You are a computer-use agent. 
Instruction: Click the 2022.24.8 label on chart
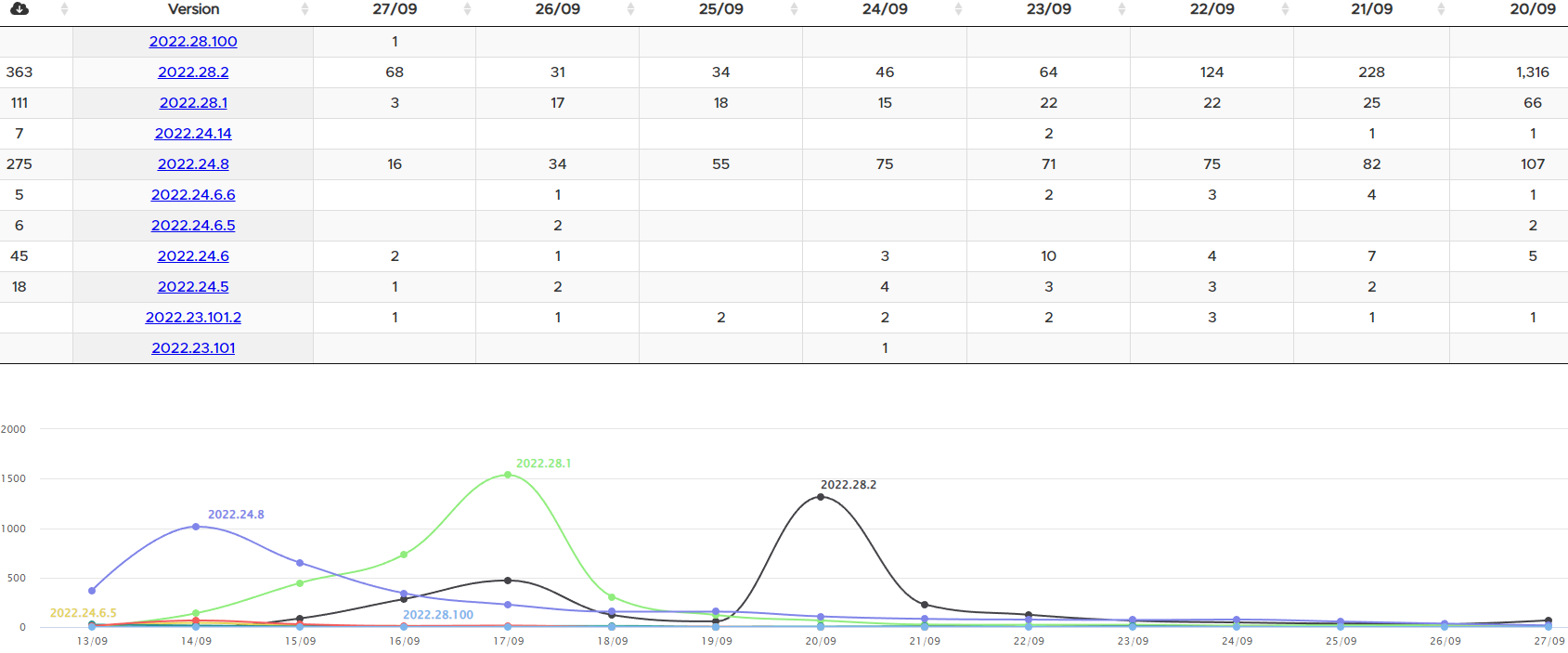(236, 515)
